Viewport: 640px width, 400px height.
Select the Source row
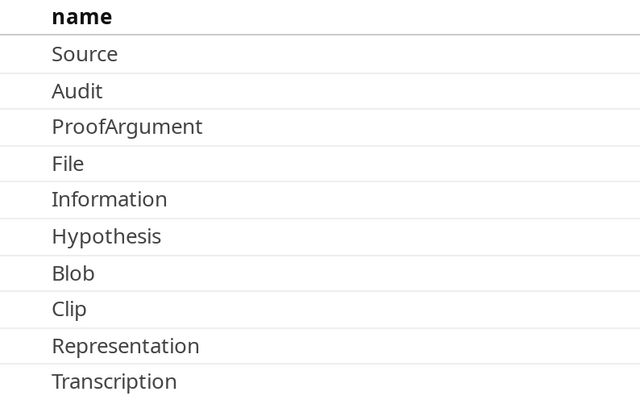coord(85,54)
